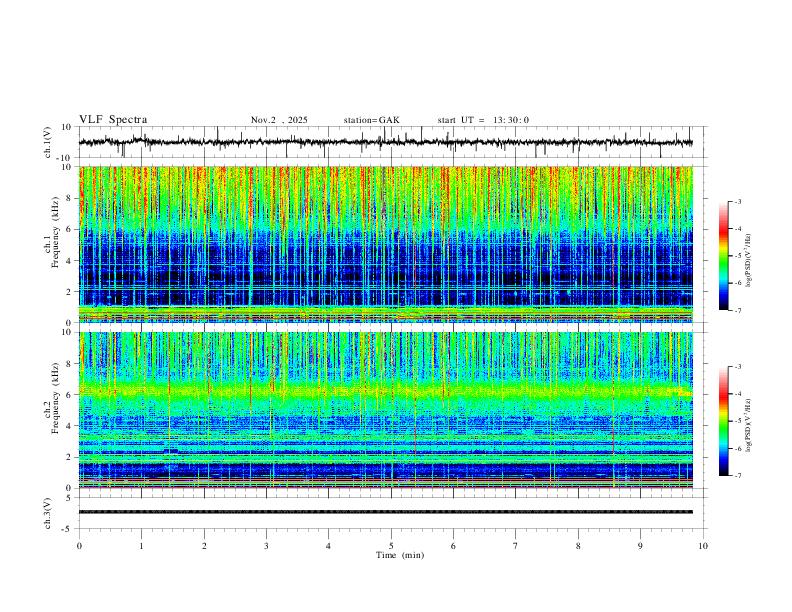The height and width of the screenshot is (612, 792).
Task: Click the time axis tick label "0"
Action: [x=79, y=546]
